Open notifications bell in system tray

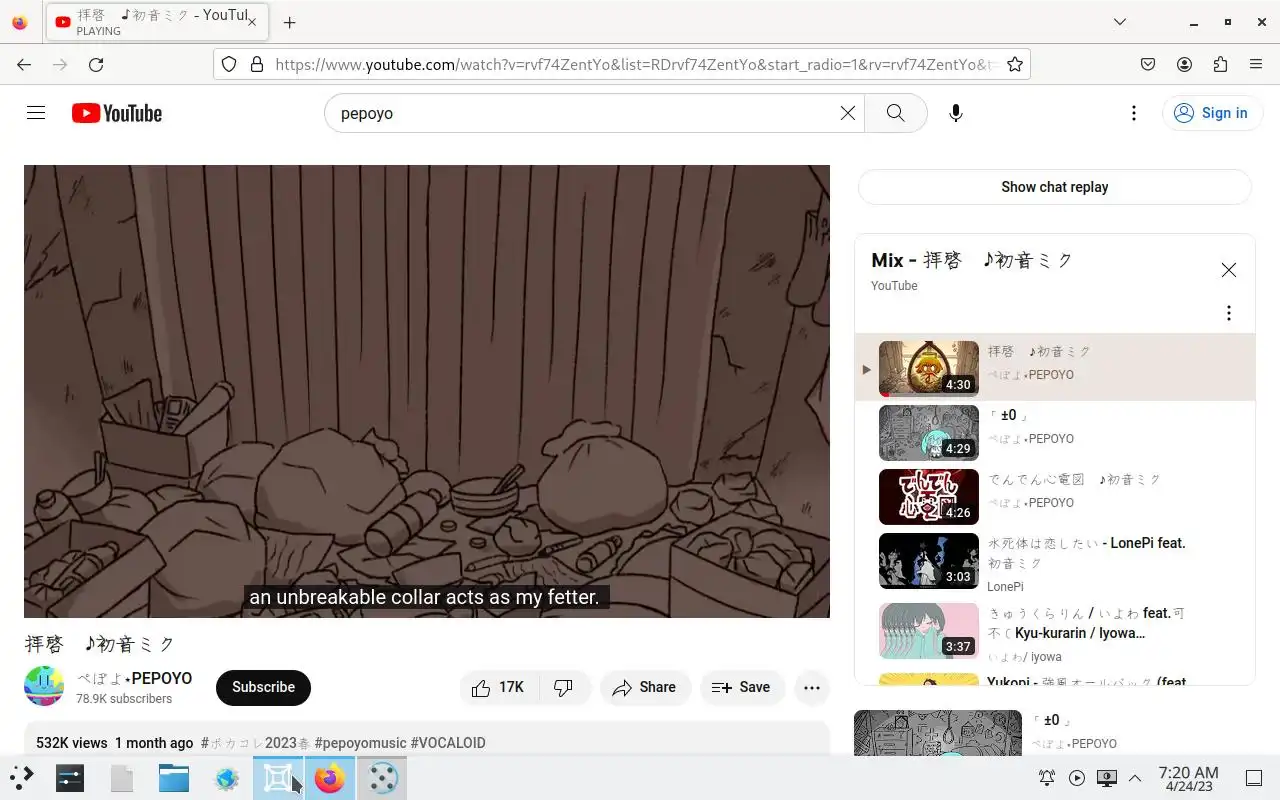tap(1047, 777)
